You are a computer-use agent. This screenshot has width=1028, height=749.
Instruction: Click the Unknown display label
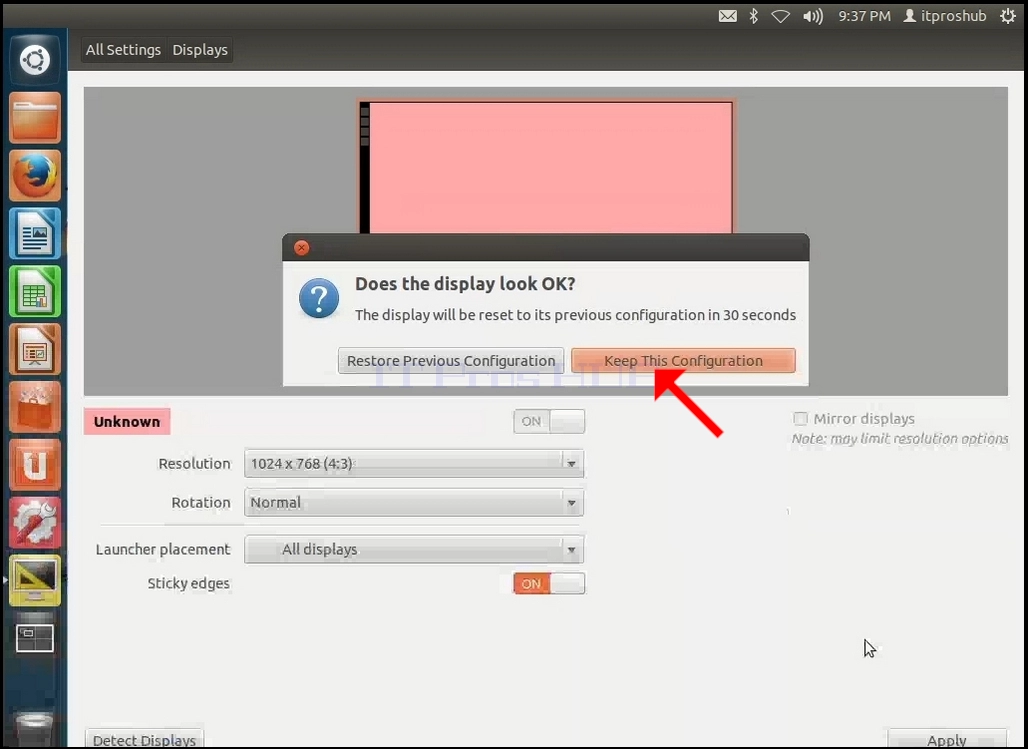click(127, 422)
